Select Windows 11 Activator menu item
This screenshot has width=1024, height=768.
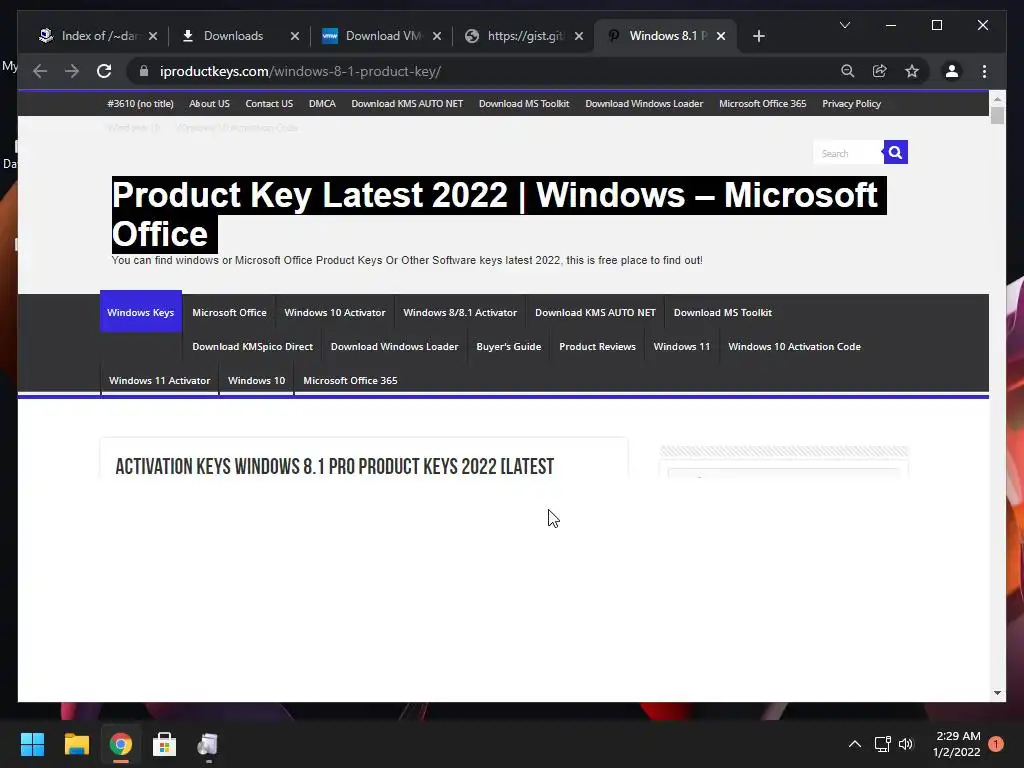159,380
